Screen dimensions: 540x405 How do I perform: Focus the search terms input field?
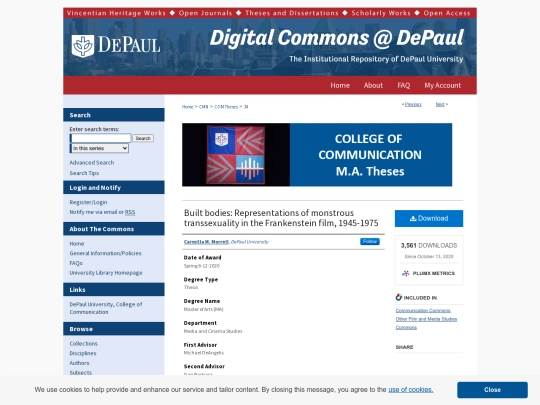tap(101, 138)
